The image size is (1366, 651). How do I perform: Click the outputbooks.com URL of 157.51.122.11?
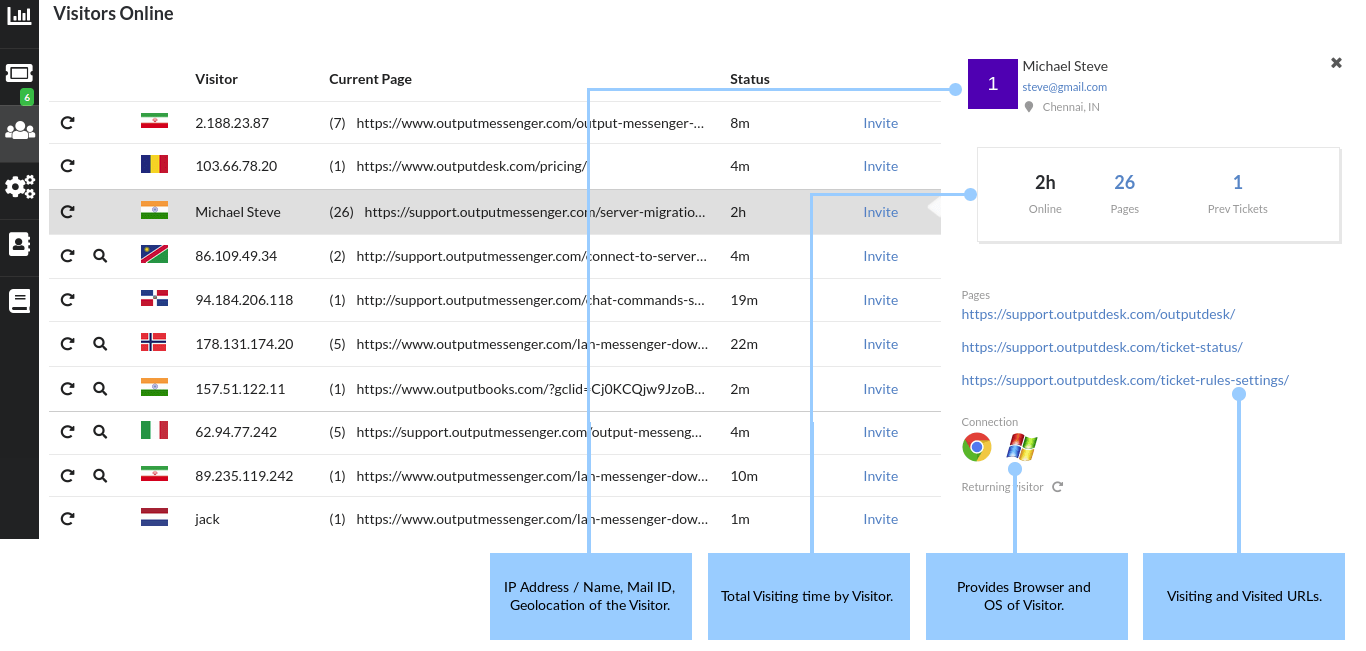[x=531, y=389]
